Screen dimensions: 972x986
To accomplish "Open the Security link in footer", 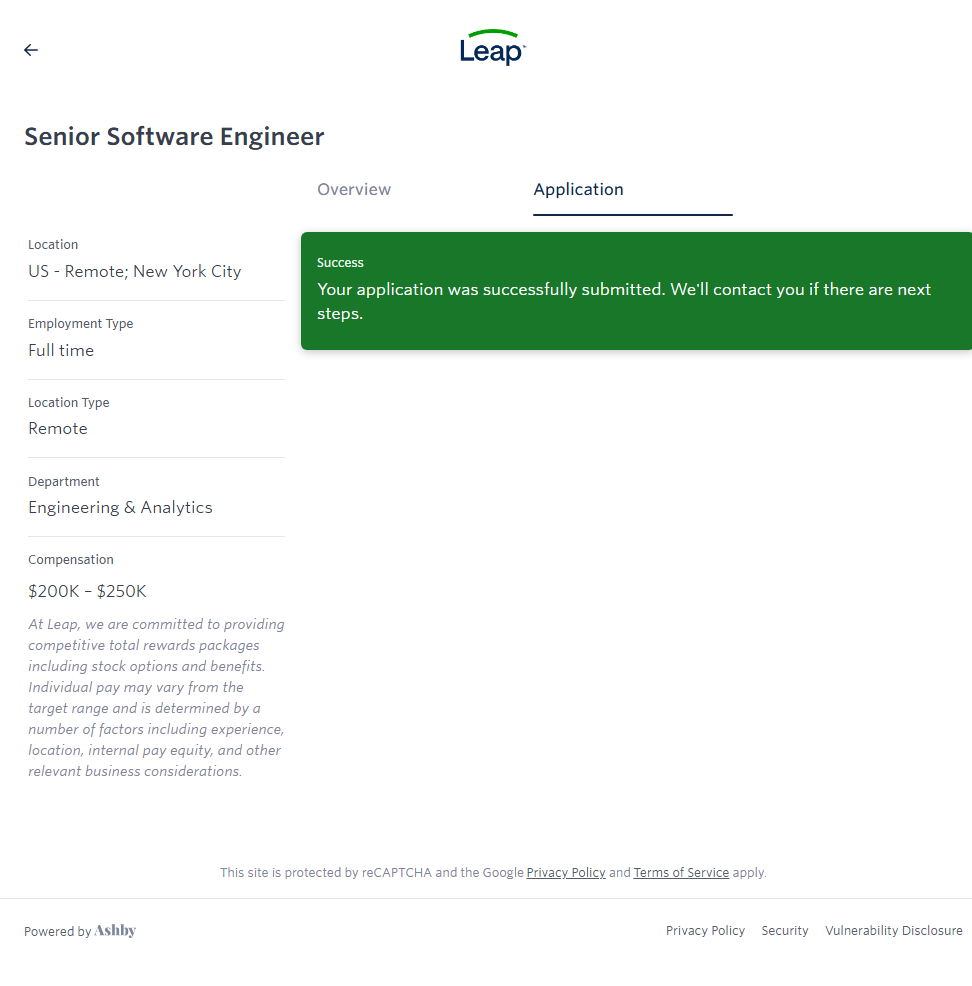I will click(784, 931).
